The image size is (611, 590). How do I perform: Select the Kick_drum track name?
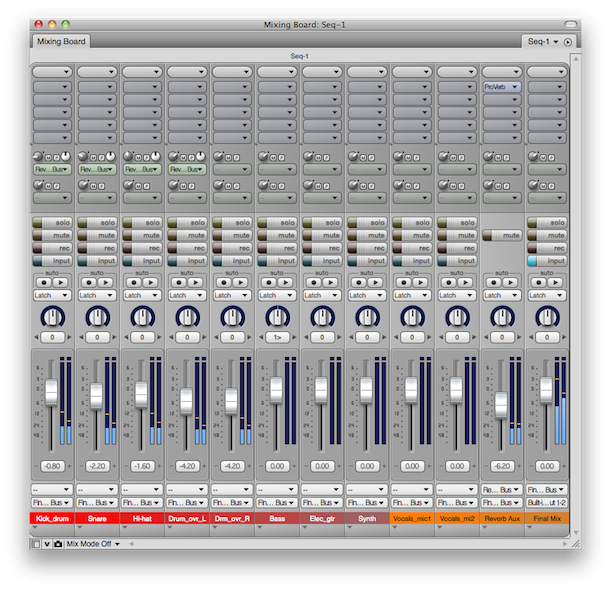pyautogui.click(x=52, y=519)
